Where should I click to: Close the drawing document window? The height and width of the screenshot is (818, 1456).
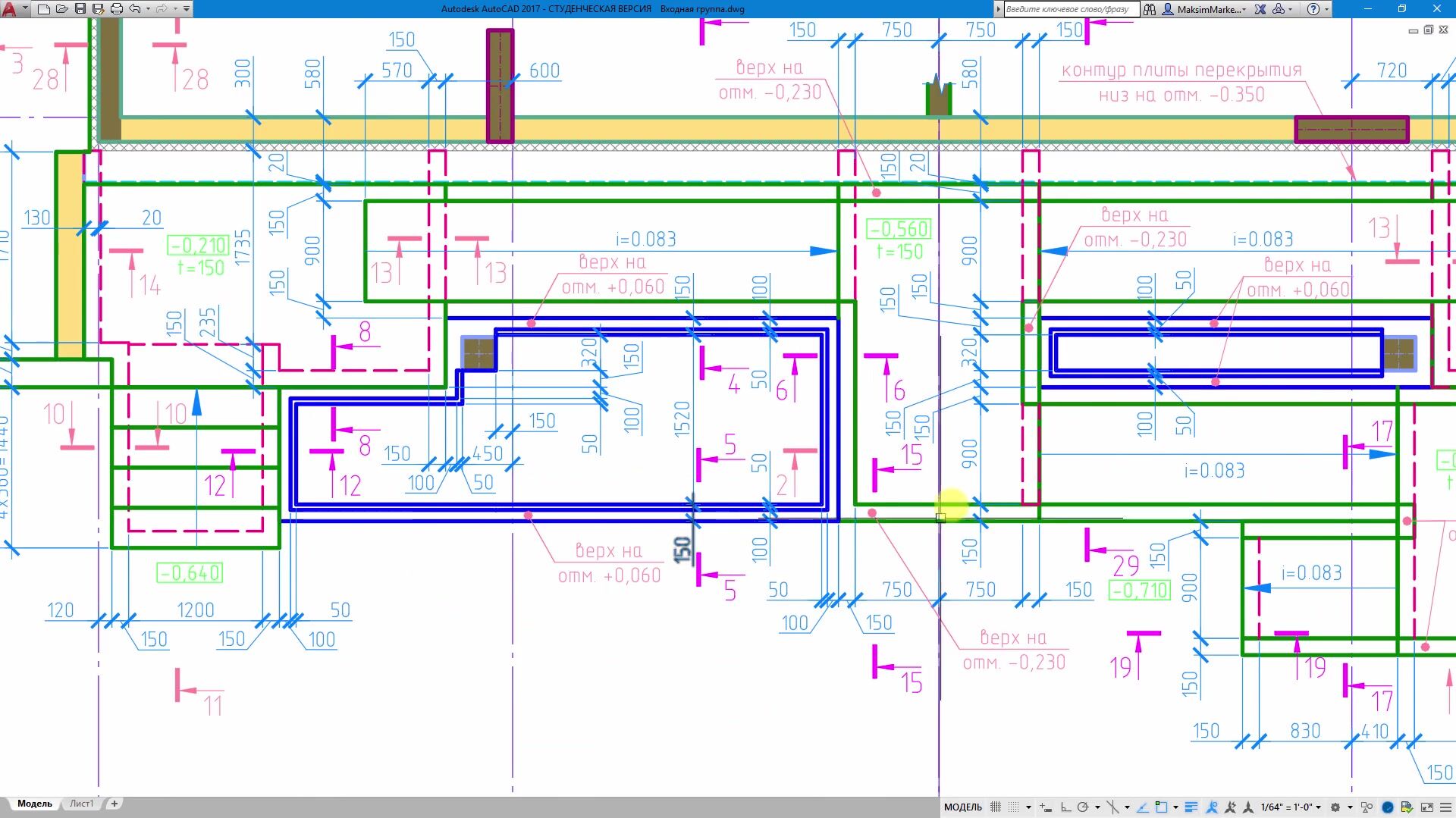click(1442, 30)
